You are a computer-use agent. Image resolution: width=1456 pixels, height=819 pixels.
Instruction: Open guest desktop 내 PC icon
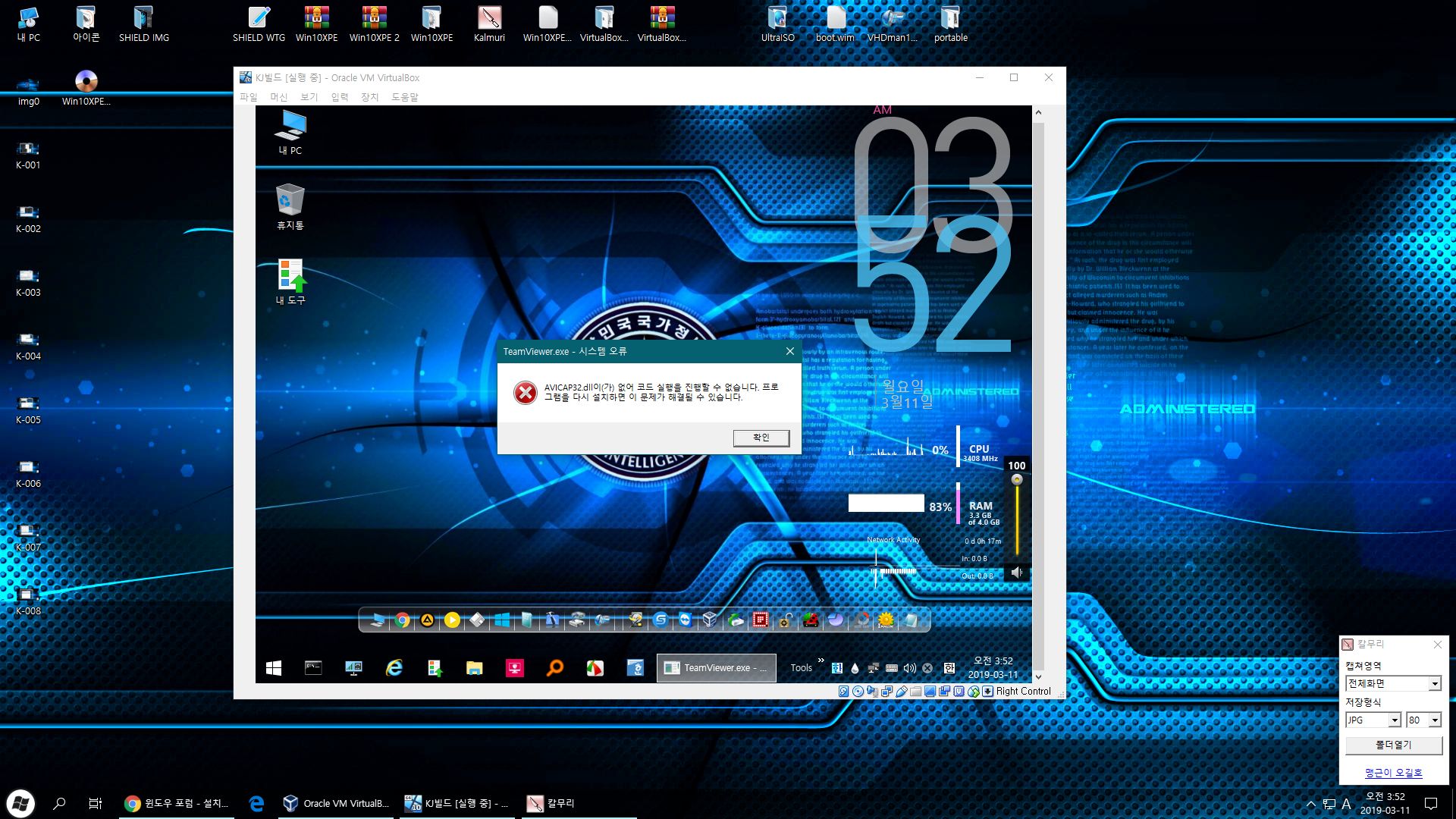tap(290, 133)
